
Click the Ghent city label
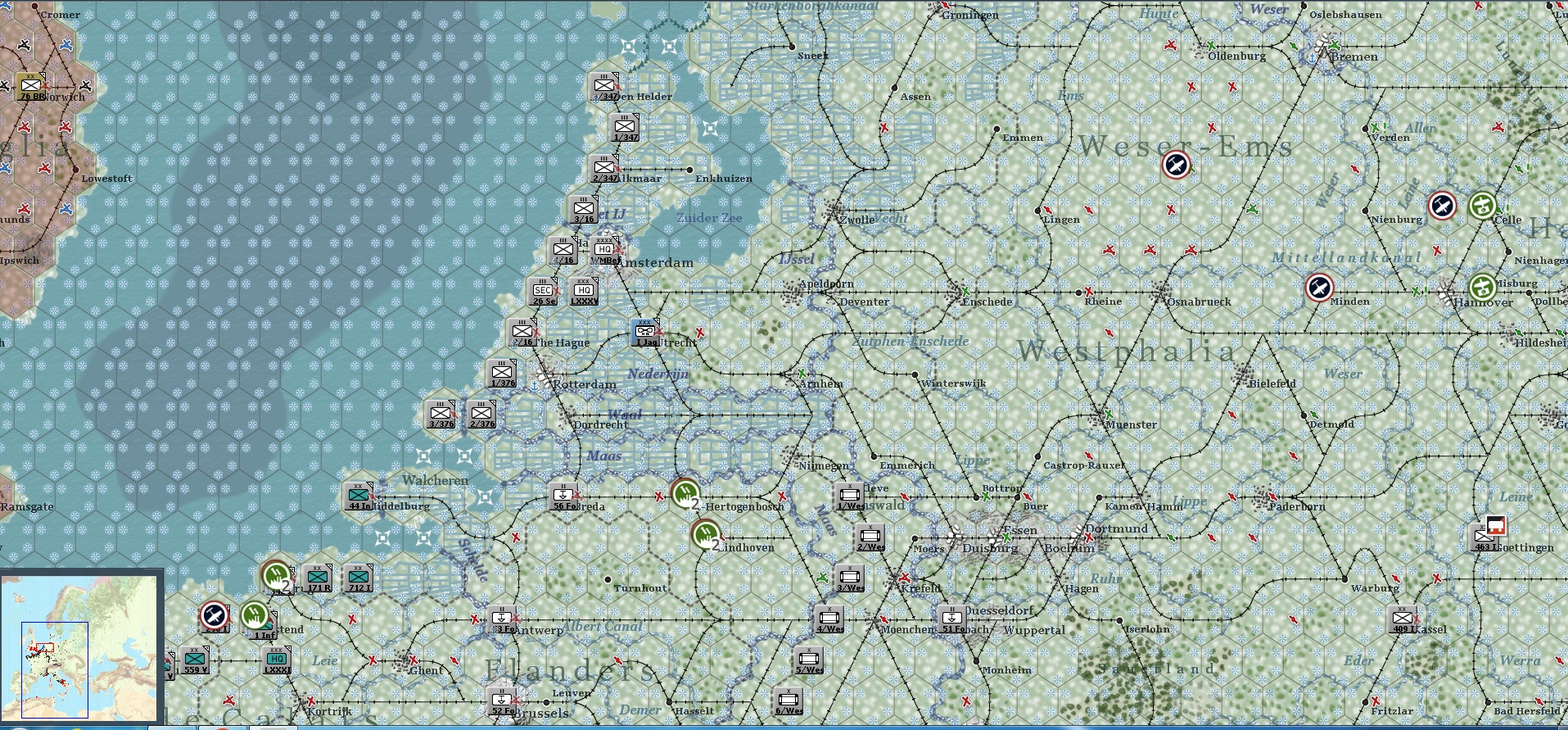coord(427,670)
